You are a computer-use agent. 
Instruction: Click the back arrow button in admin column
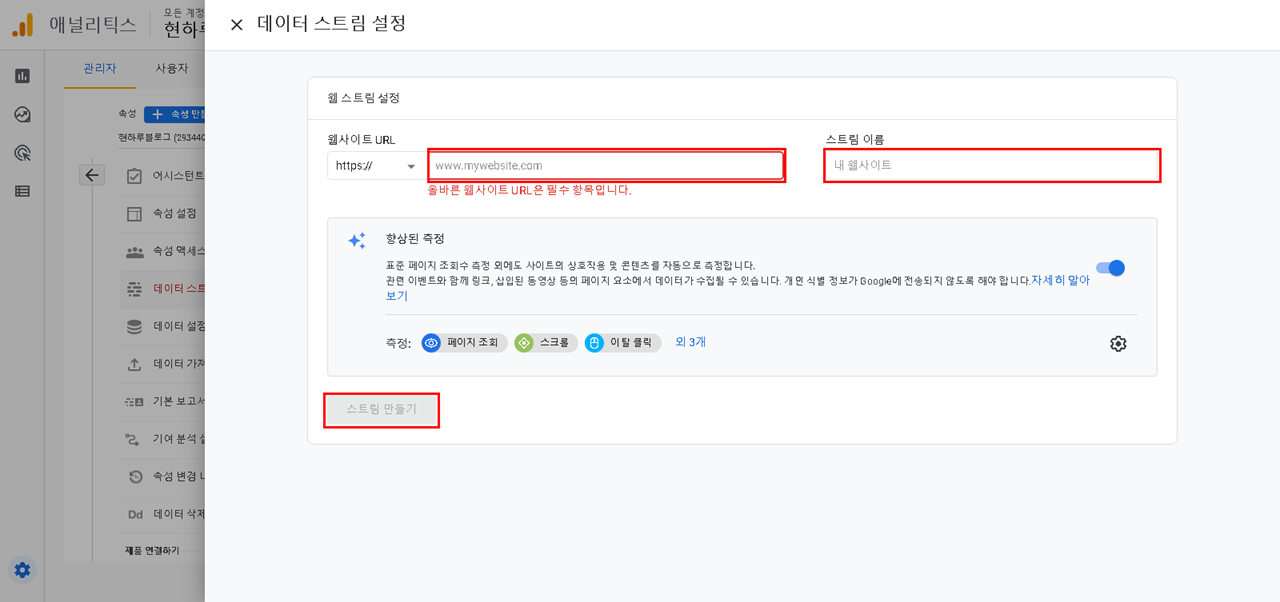[92, 175]
